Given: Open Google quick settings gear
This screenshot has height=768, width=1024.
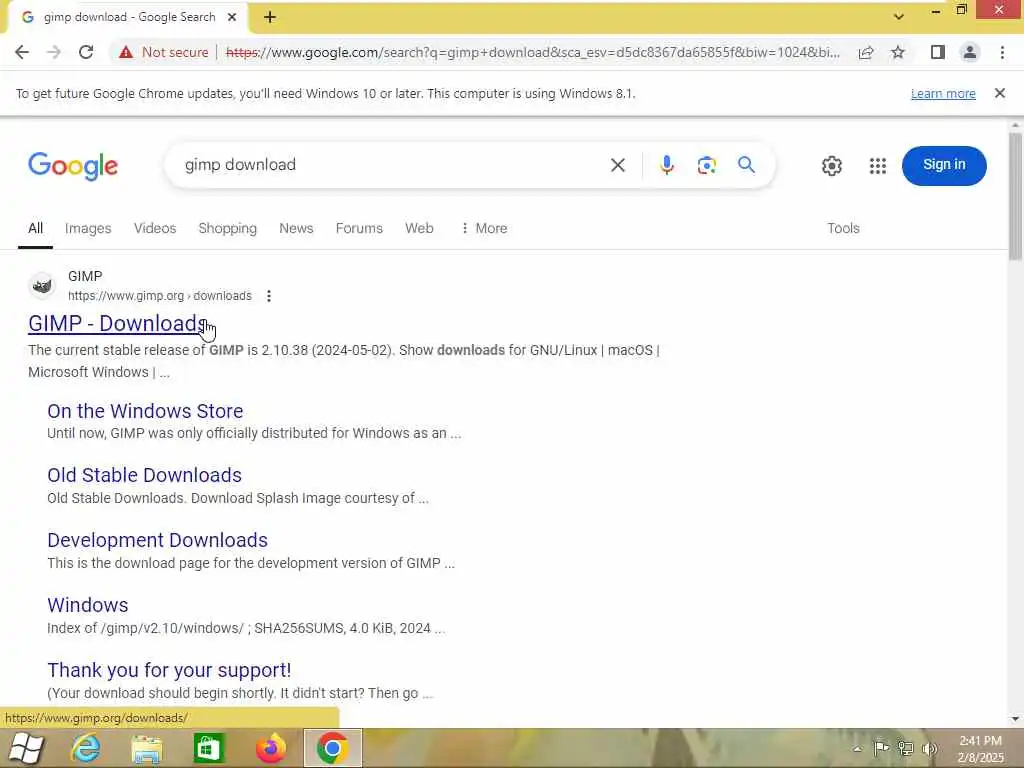Looking at the screenshot, I should coord(831,166).
